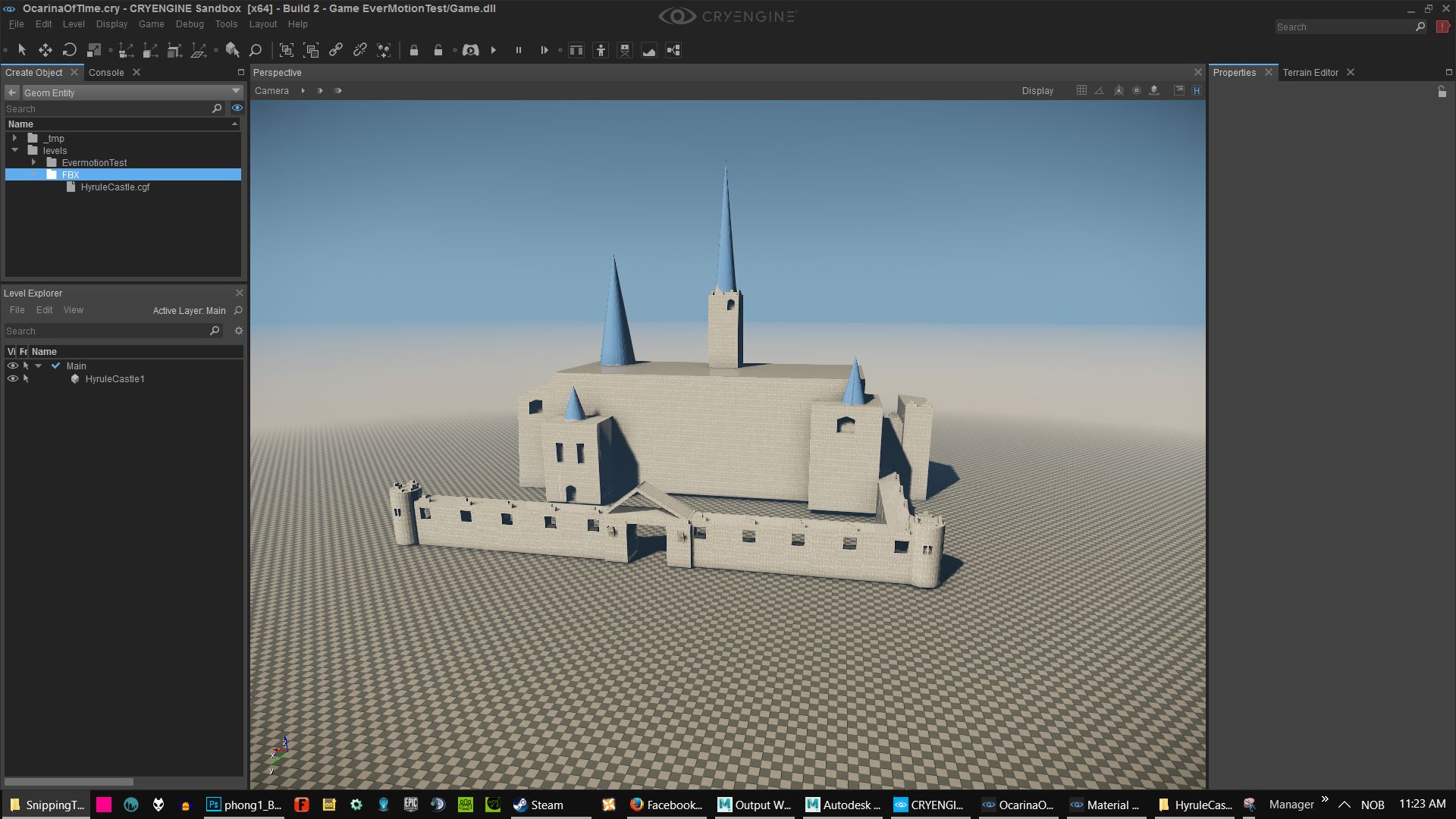Open the Tools menu

pos(226,24)
